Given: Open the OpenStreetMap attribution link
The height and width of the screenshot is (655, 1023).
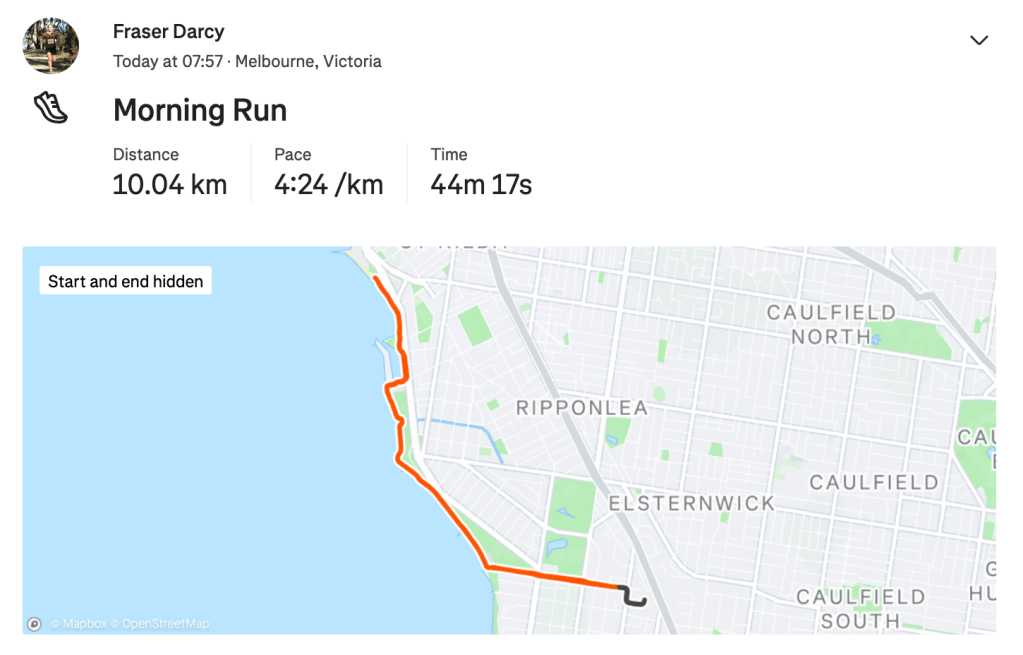Looking at the screenshot, I should (x=164, y=624).
